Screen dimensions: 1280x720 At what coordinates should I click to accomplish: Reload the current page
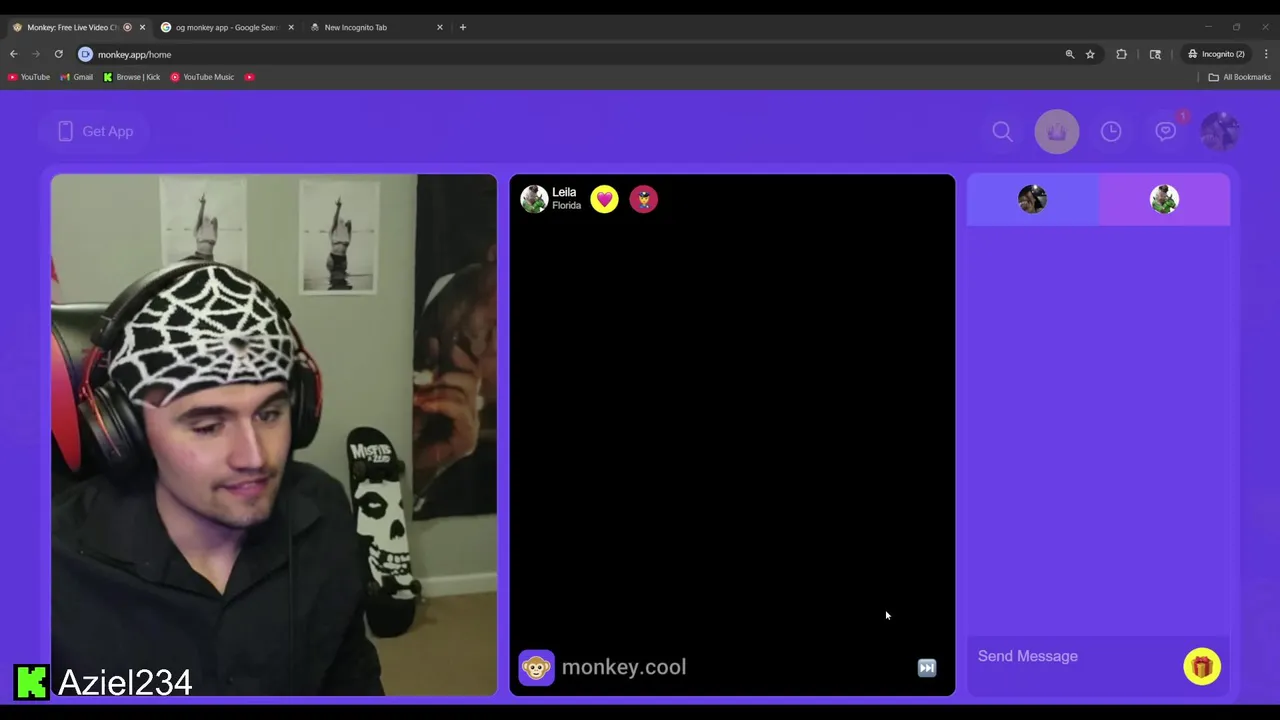[x=59, y=54]
